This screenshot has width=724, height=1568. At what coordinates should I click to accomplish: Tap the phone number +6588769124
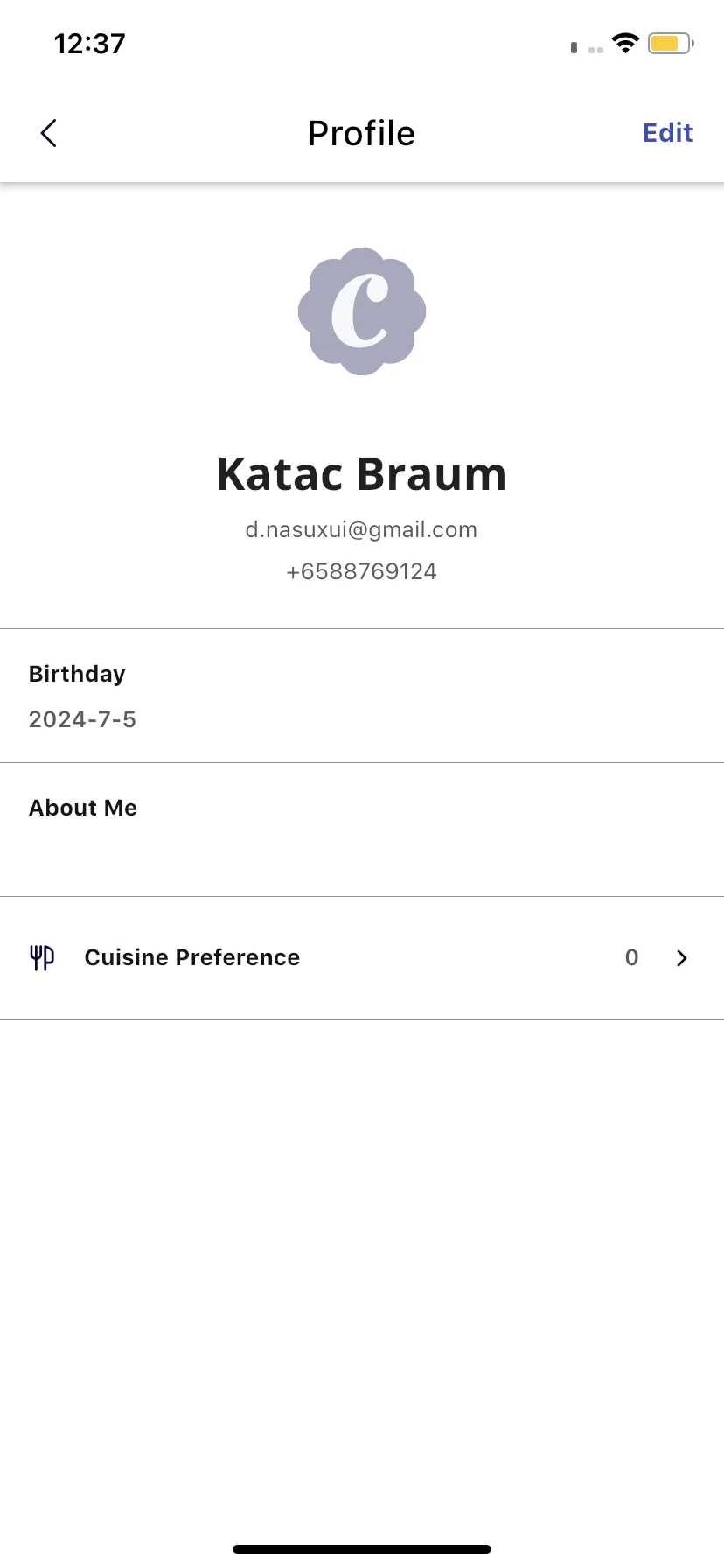click(x=361, y=571)
